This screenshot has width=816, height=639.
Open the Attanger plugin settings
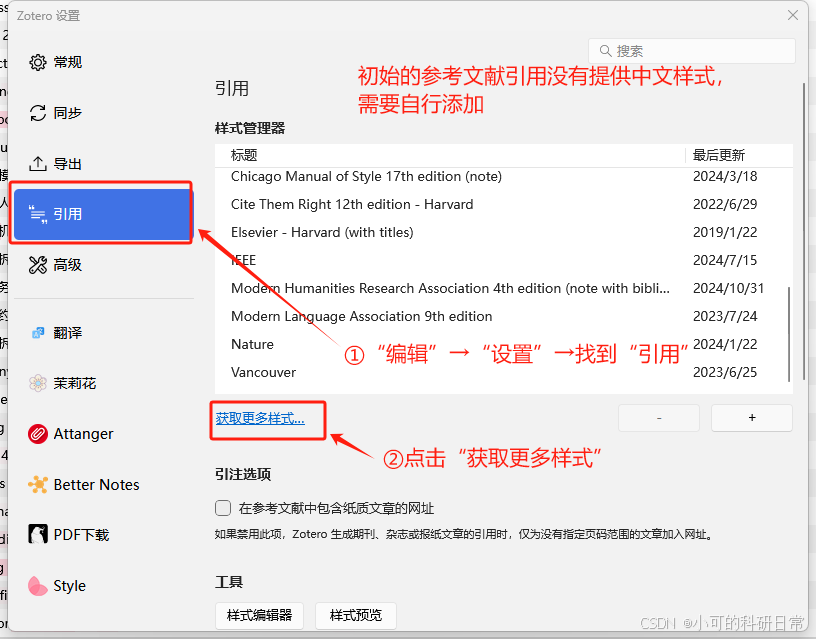104,434
